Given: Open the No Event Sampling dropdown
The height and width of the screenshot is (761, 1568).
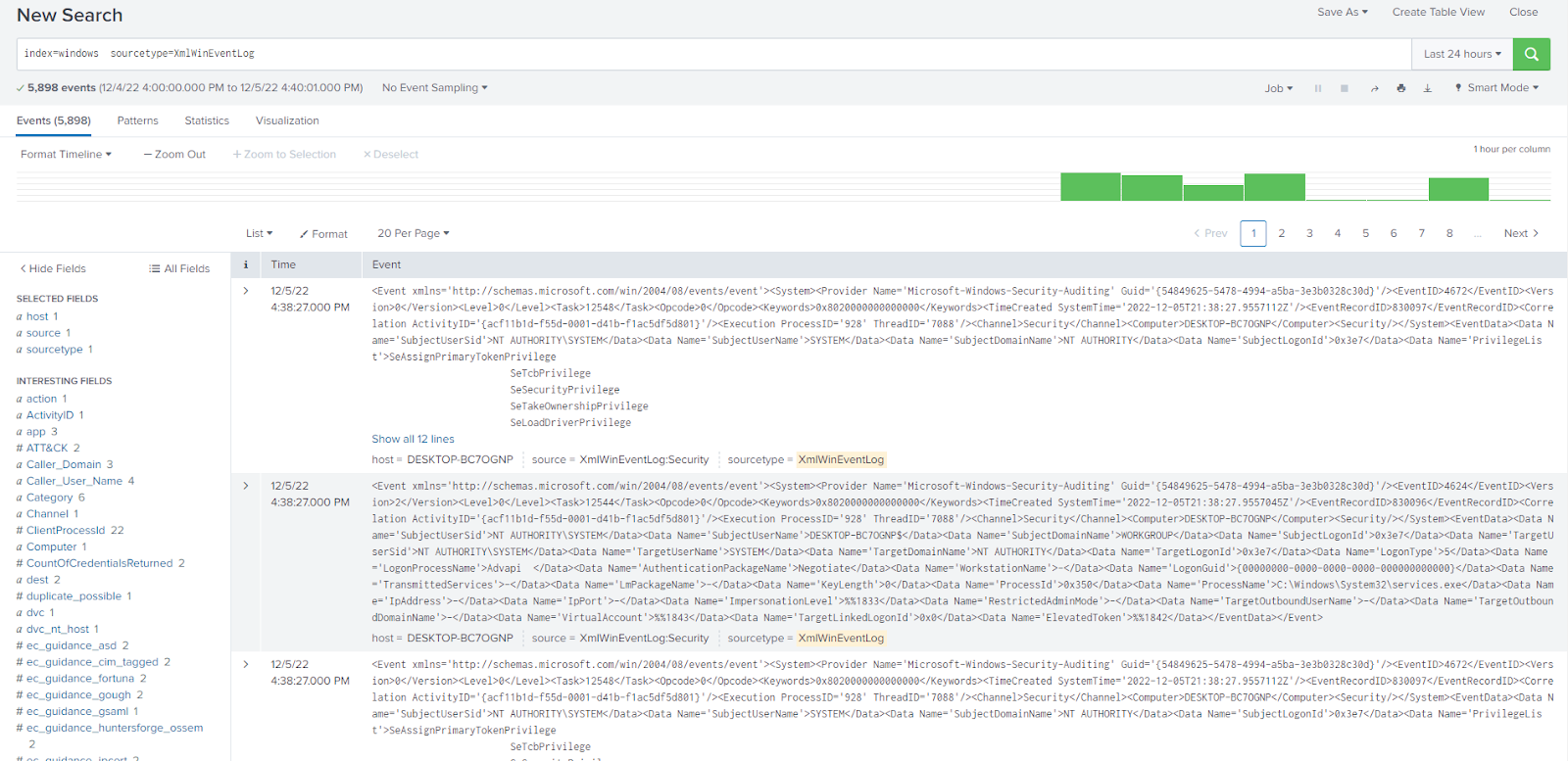Looking at the screenshot, I should pos(435,87).
